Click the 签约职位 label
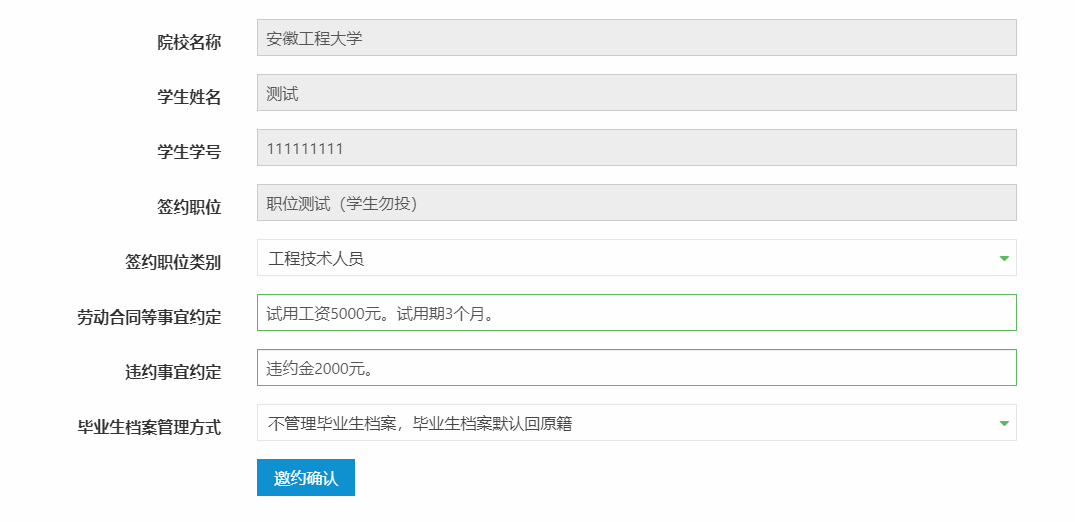Screen dimensions: 1075x522 189,208
